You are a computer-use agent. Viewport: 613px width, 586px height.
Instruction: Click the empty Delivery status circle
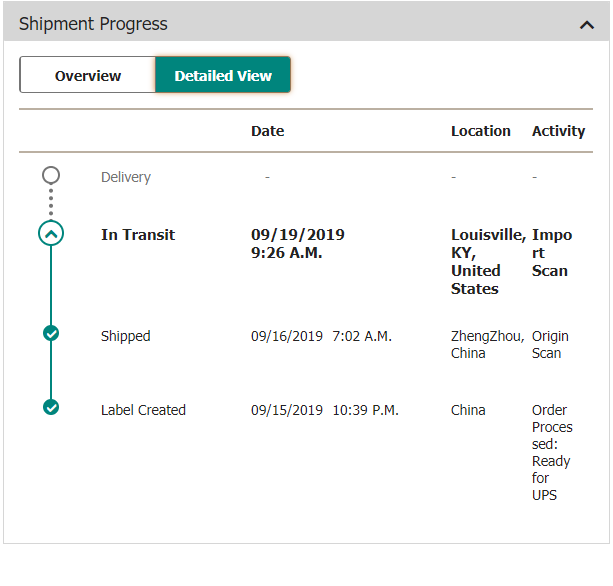(51, 175)
